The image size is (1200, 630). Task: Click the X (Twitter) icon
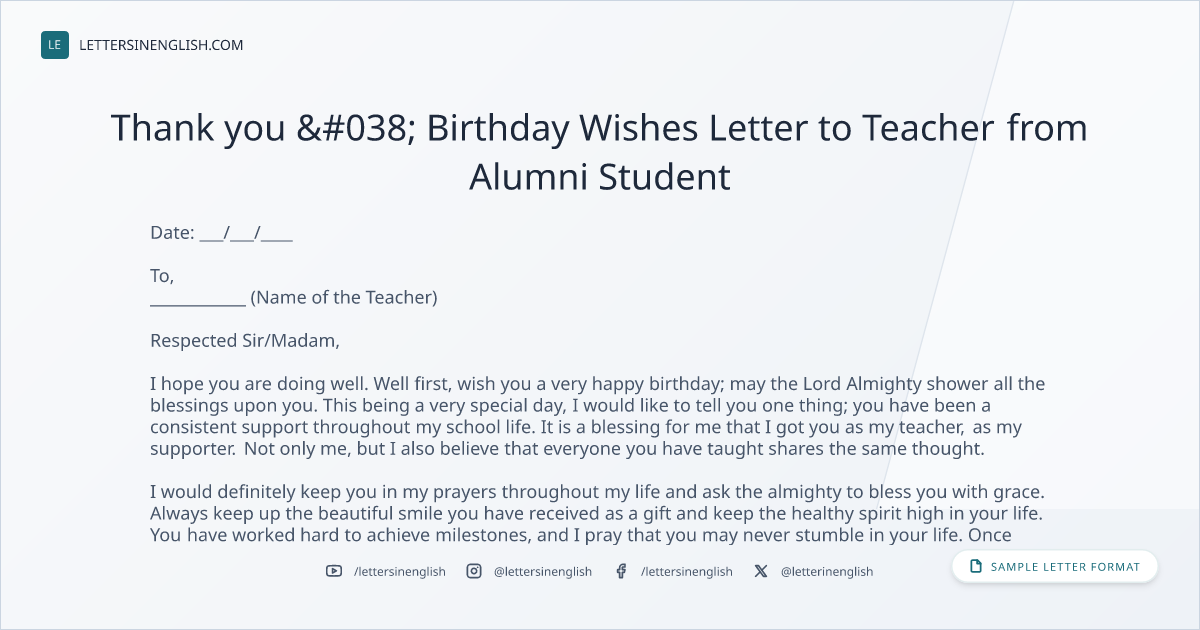[761, 571]
